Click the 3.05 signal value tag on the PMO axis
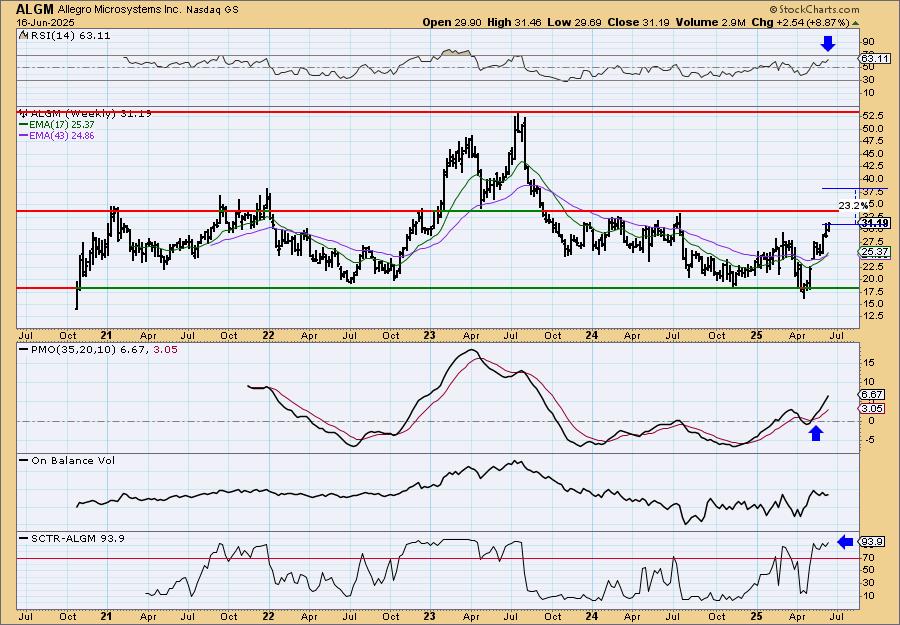 coord(872,408)
